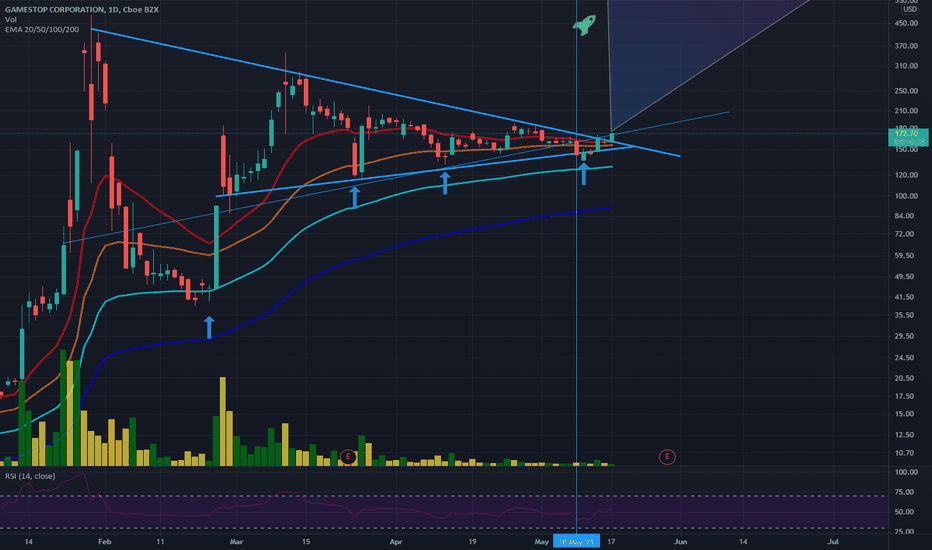Click the Jun label on time axis

680,542
